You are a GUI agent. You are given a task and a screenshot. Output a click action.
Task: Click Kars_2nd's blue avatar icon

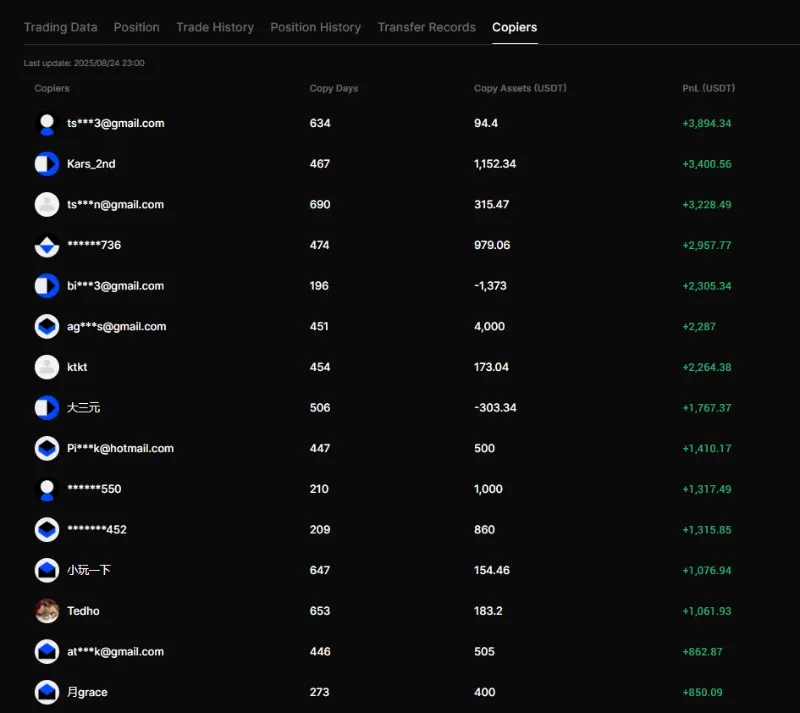click(47, 164)
